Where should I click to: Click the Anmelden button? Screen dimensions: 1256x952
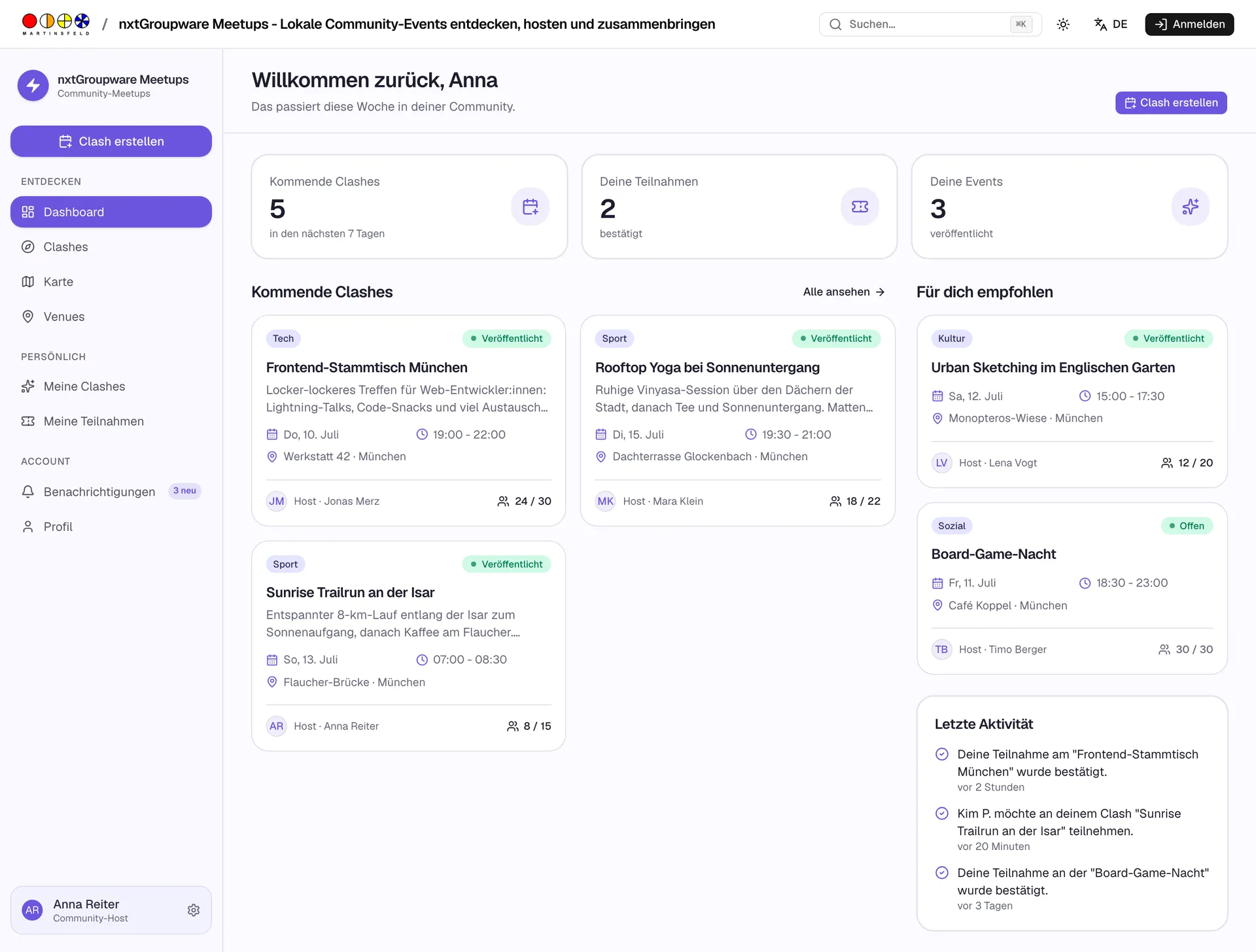tap(1189, 24)
